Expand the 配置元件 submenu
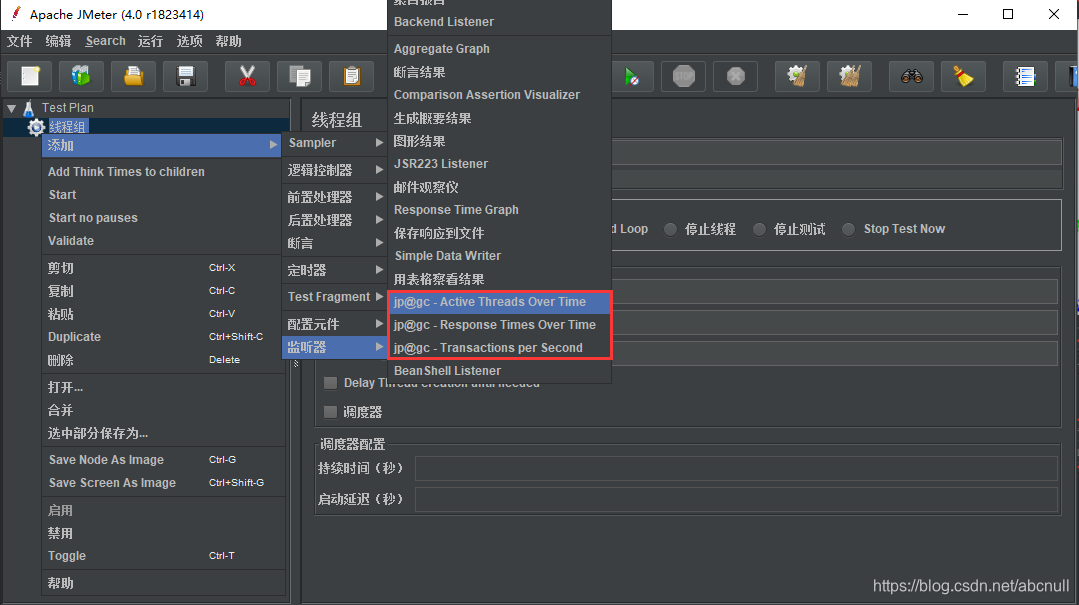This screenshot has width=1079, height=605. tap(335, 324)
